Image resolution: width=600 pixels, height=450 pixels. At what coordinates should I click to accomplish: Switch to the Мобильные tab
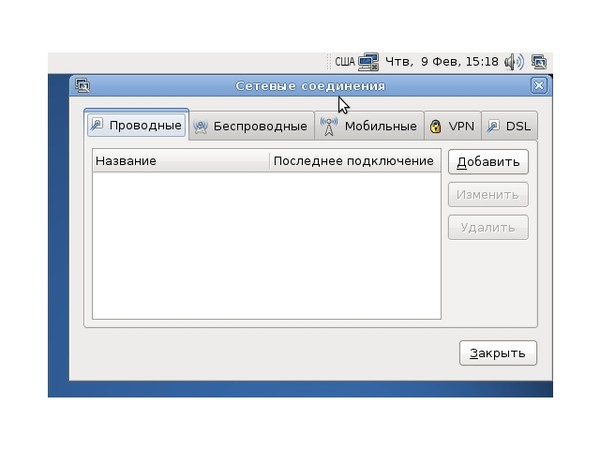tap(369, 126)
